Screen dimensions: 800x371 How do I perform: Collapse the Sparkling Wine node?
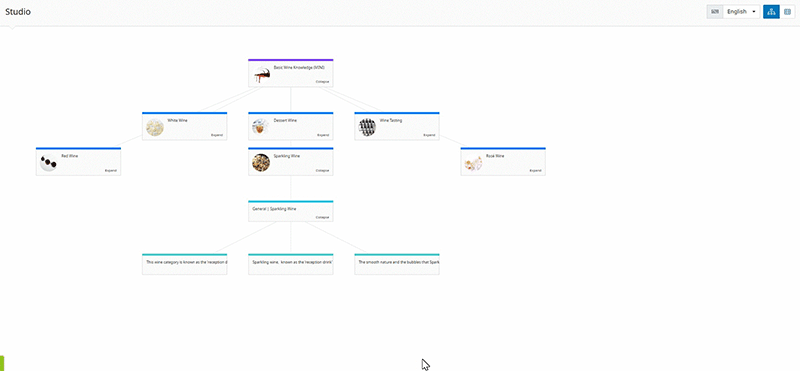[x=322, y=170]
